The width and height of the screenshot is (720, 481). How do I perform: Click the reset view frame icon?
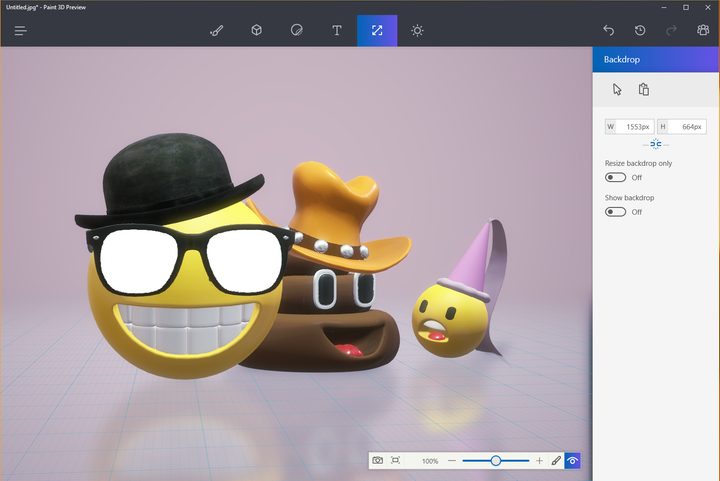[x=395, y=460]
